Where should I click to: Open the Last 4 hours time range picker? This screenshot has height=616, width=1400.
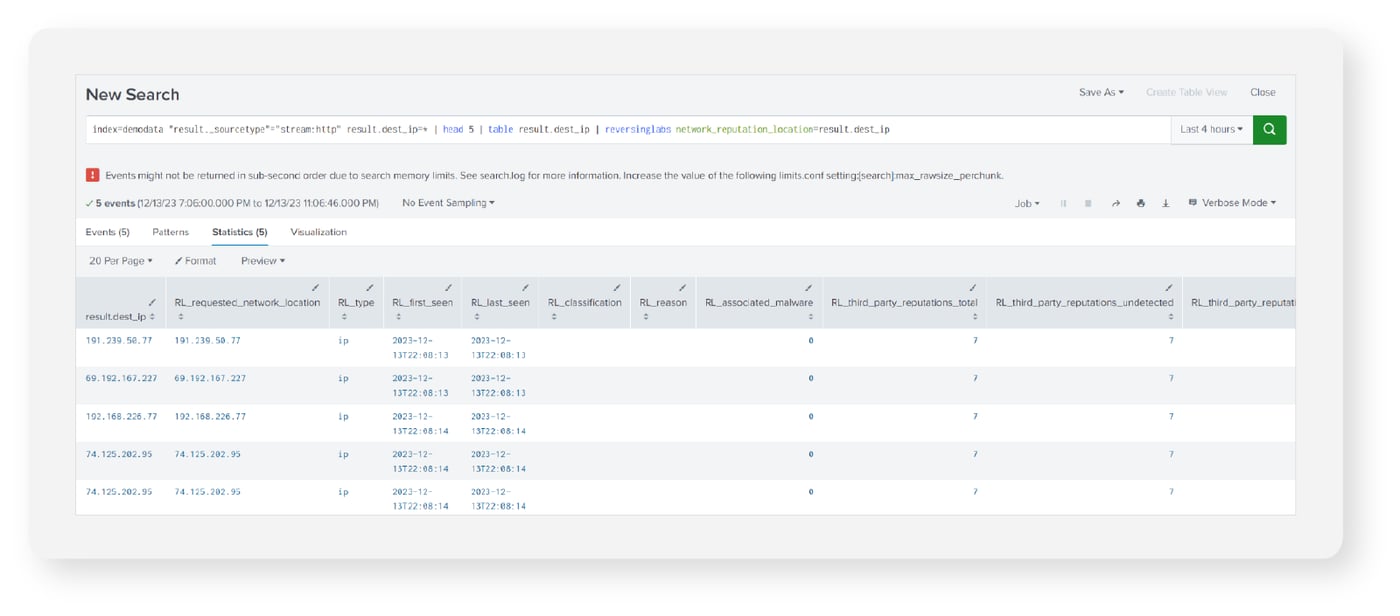click(1212, 129)
